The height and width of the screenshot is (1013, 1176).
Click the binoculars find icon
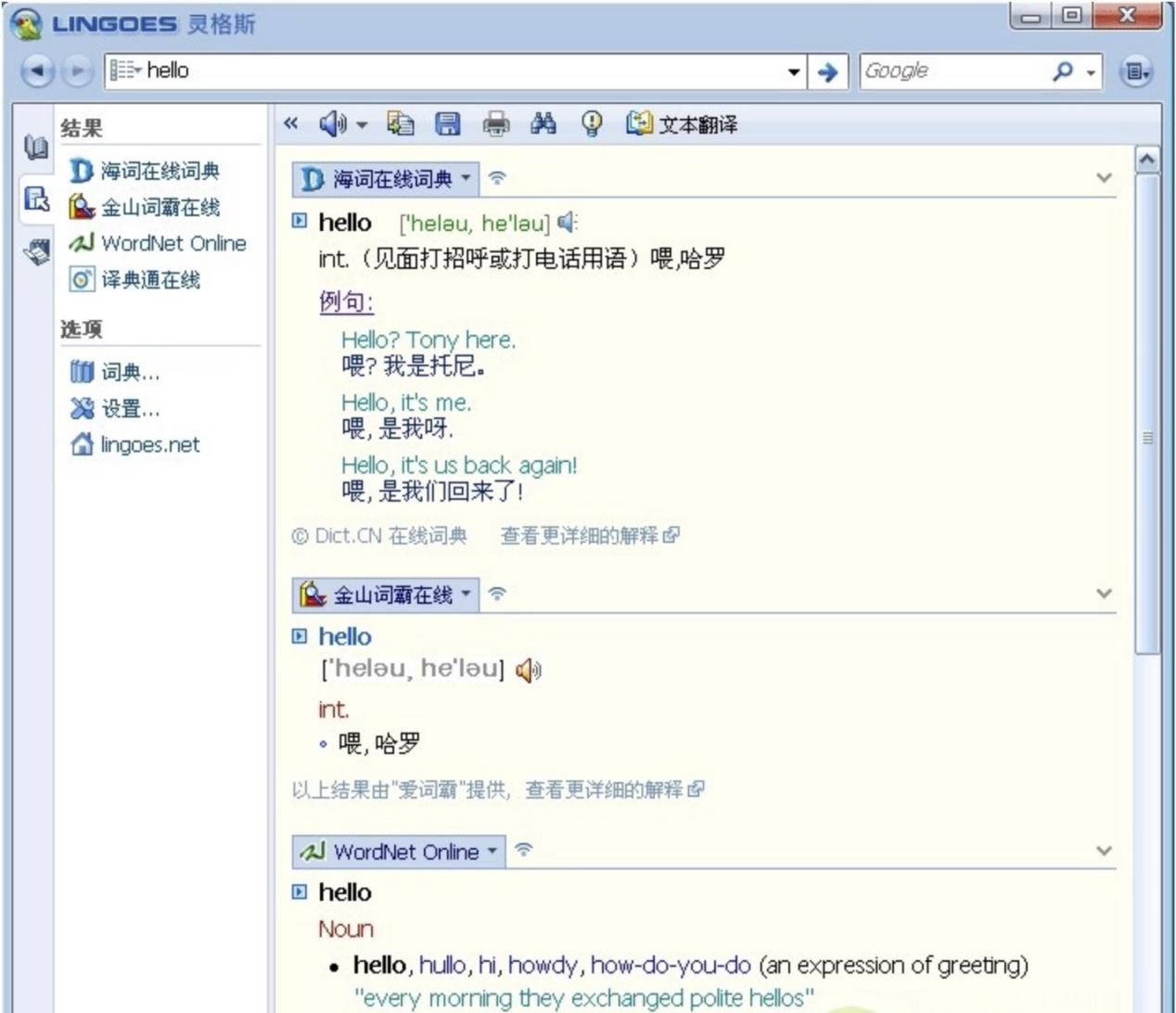543,123
